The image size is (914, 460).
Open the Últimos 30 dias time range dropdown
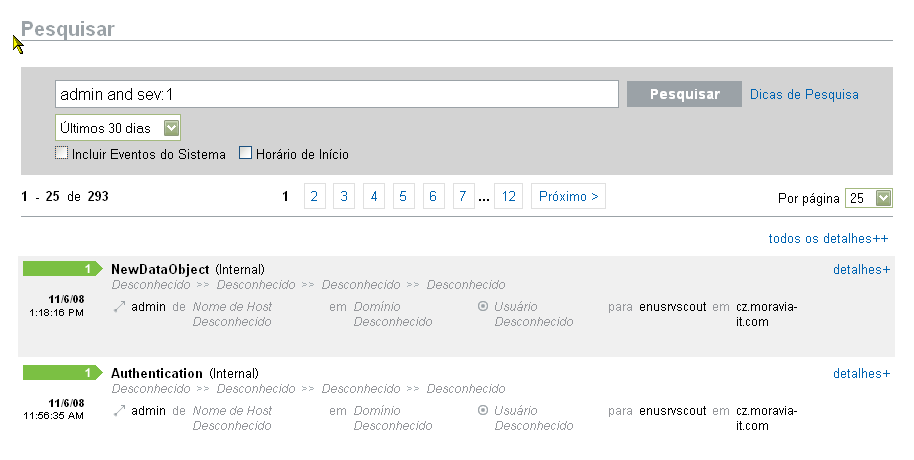pyautogui.click(x=118, y=128)
